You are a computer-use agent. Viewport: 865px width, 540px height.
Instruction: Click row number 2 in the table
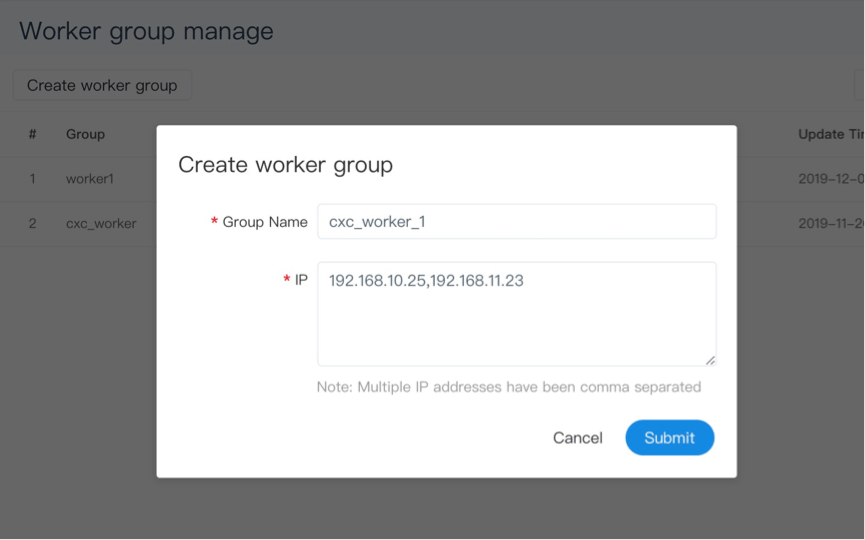32,223
